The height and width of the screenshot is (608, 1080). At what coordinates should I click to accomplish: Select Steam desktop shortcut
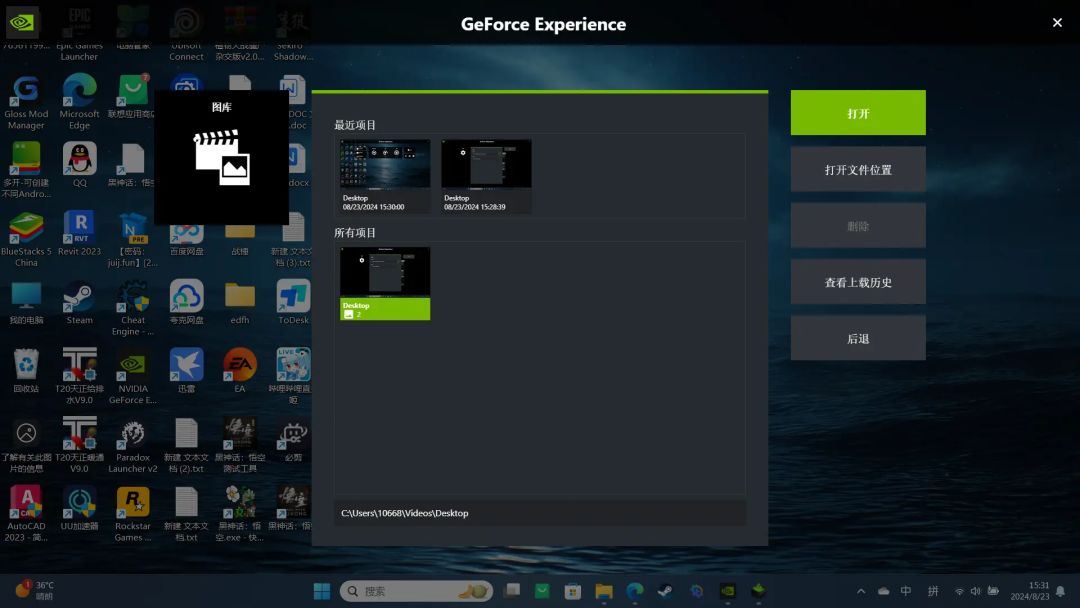pyautogui.click(x=79, y=302)
